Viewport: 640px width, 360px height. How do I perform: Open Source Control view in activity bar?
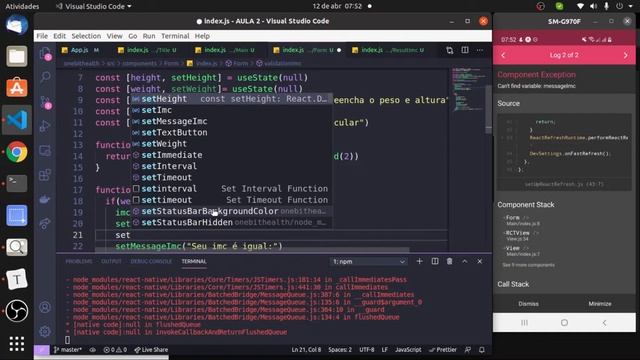45,102
